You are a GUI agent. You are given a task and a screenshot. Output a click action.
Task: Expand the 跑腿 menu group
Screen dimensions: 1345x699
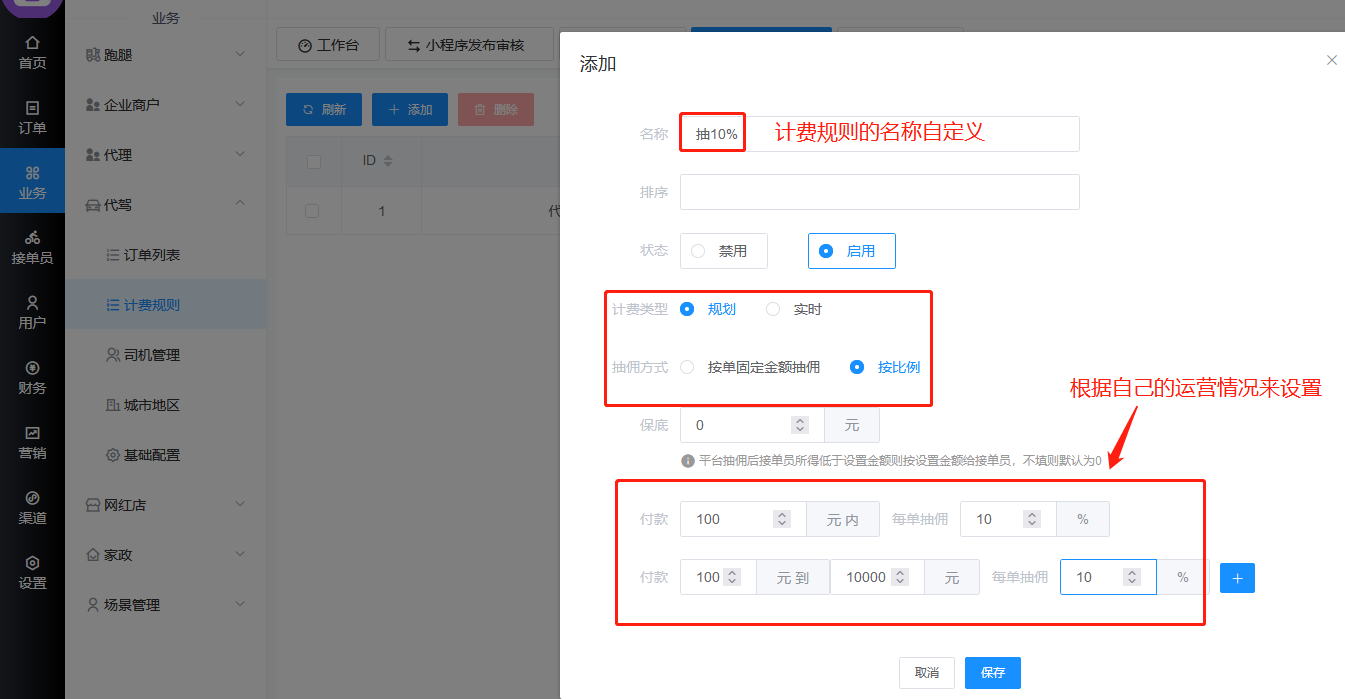165,55
